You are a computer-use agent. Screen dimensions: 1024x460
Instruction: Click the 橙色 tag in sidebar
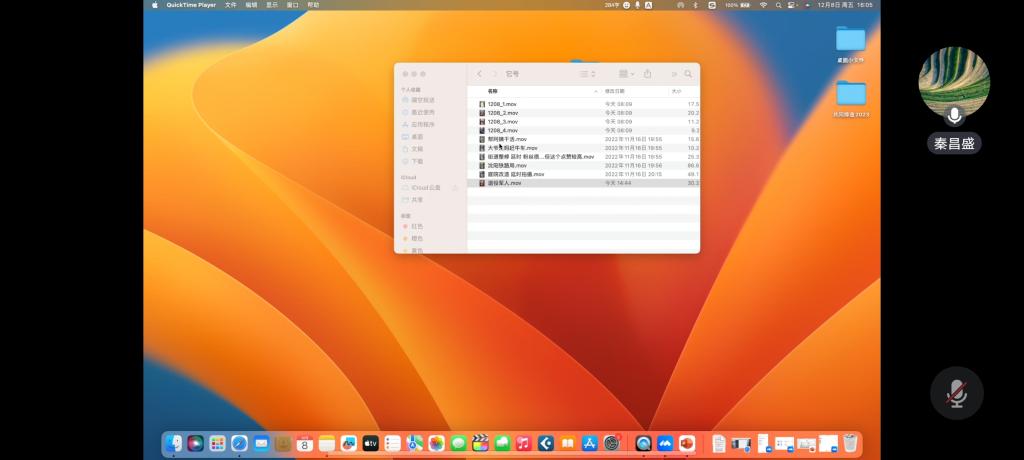tap(417, 238)
